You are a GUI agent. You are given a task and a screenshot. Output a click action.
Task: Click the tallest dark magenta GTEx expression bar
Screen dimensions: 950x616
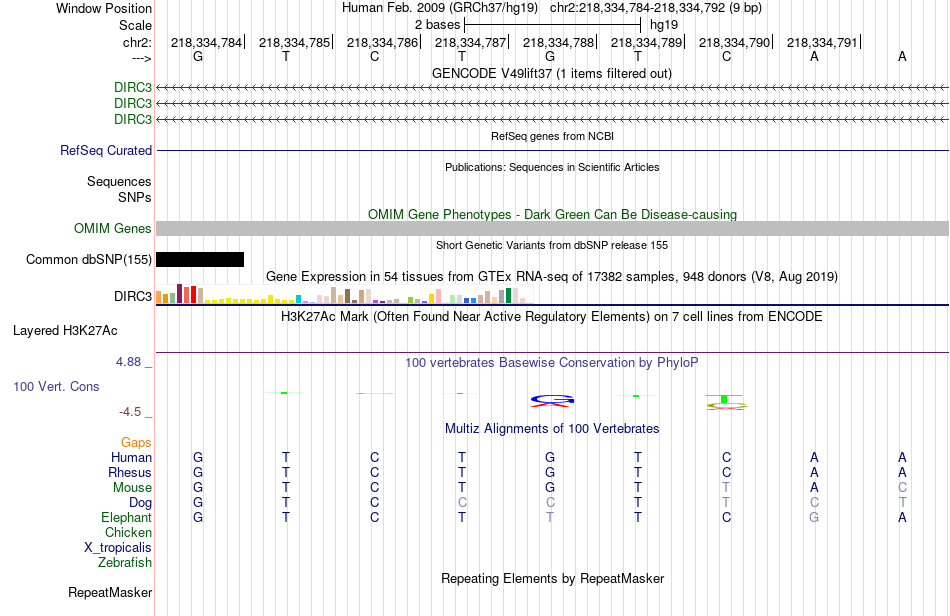179,293
